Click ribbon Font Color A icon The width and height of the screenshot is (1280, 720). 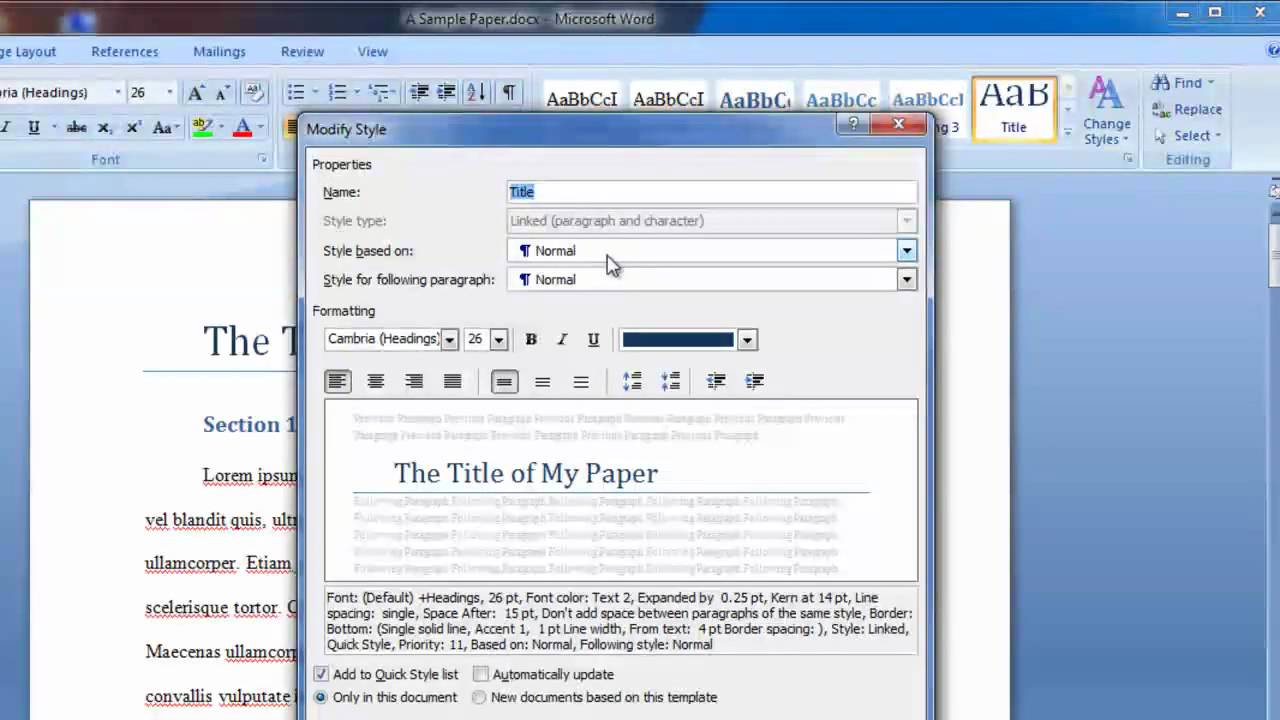point(242,127)
